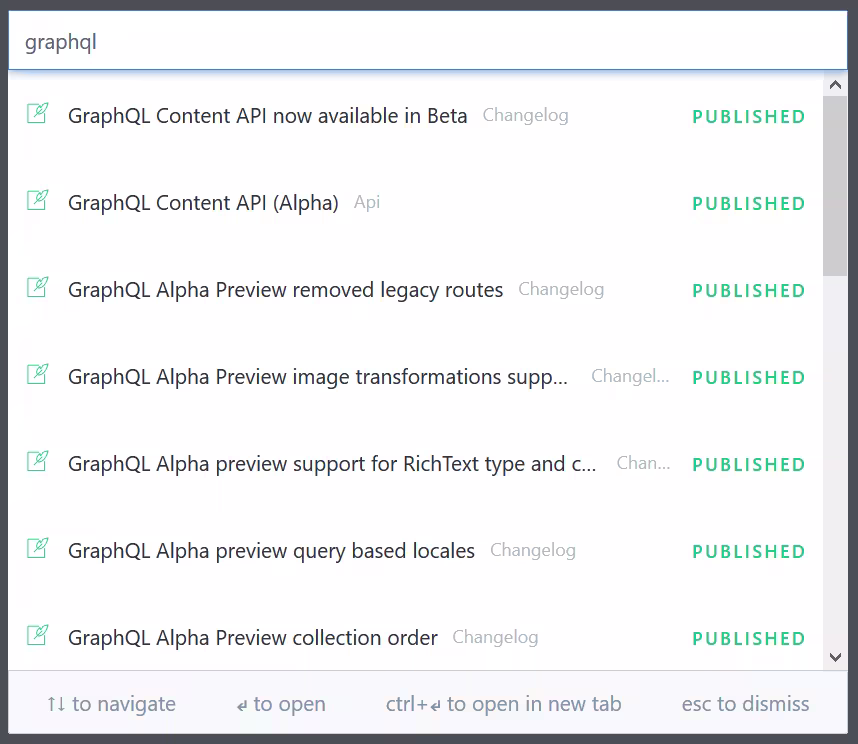Click 'Changelog' label next to 'available in Beta'

(x=525, y=115)
